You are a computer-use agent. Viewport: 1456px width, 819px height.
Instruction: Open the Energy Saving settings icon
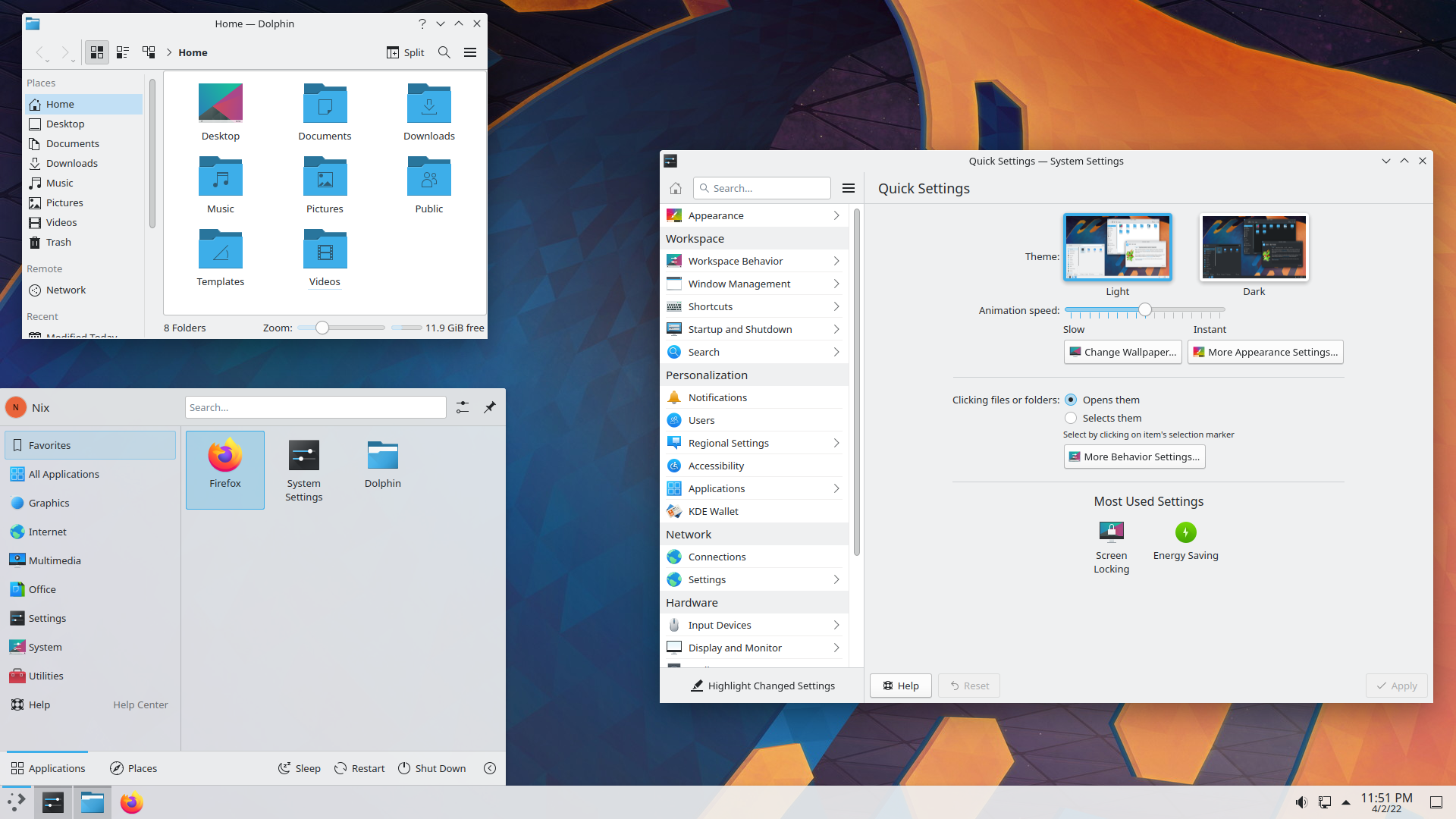click(1185, 532)
